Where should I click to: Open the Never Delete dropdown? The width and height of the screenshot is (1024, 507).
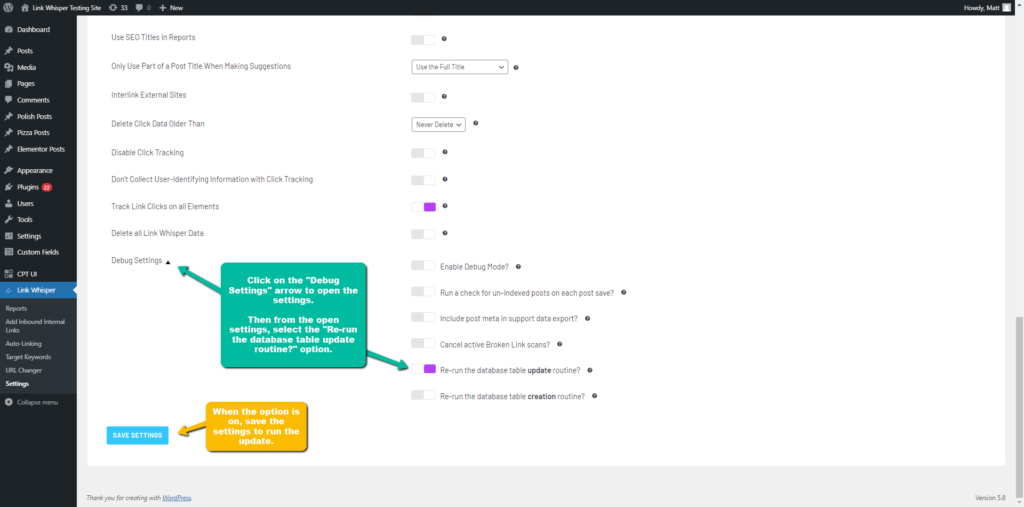point(438,124)
